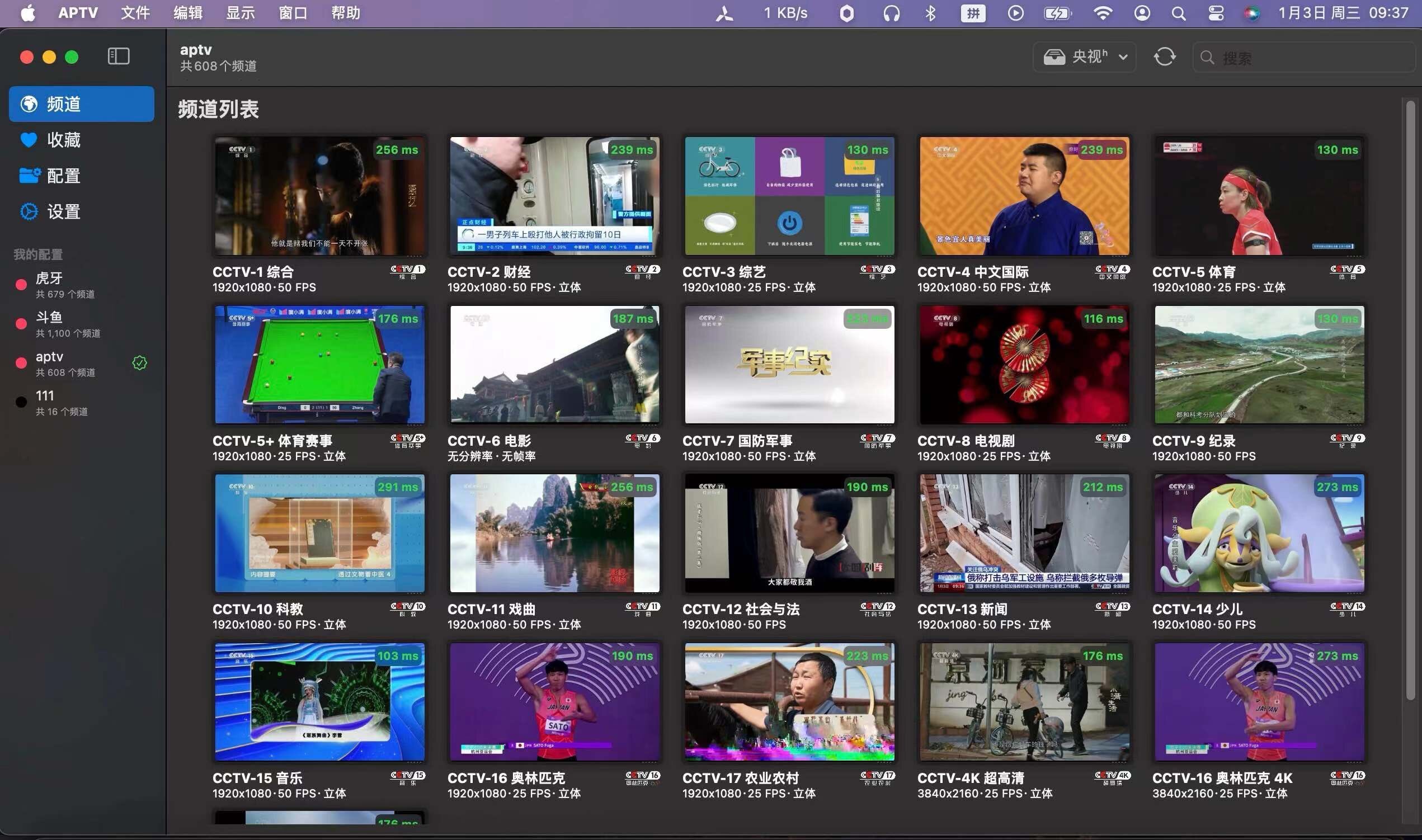Viewport: 1422px width, 840px height.
Task: Open the CCTV-13 新闻 thumbnail
Action: pyautogui.click(x=1025, y=533)
